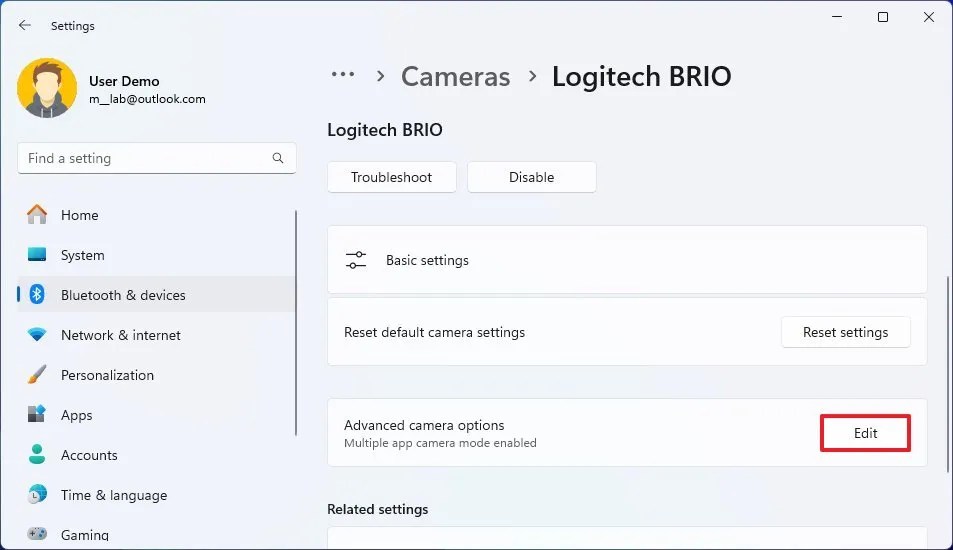Focus the Find a setting box
This screenshot has width=953, height=550.
click(x=157, y=158)
